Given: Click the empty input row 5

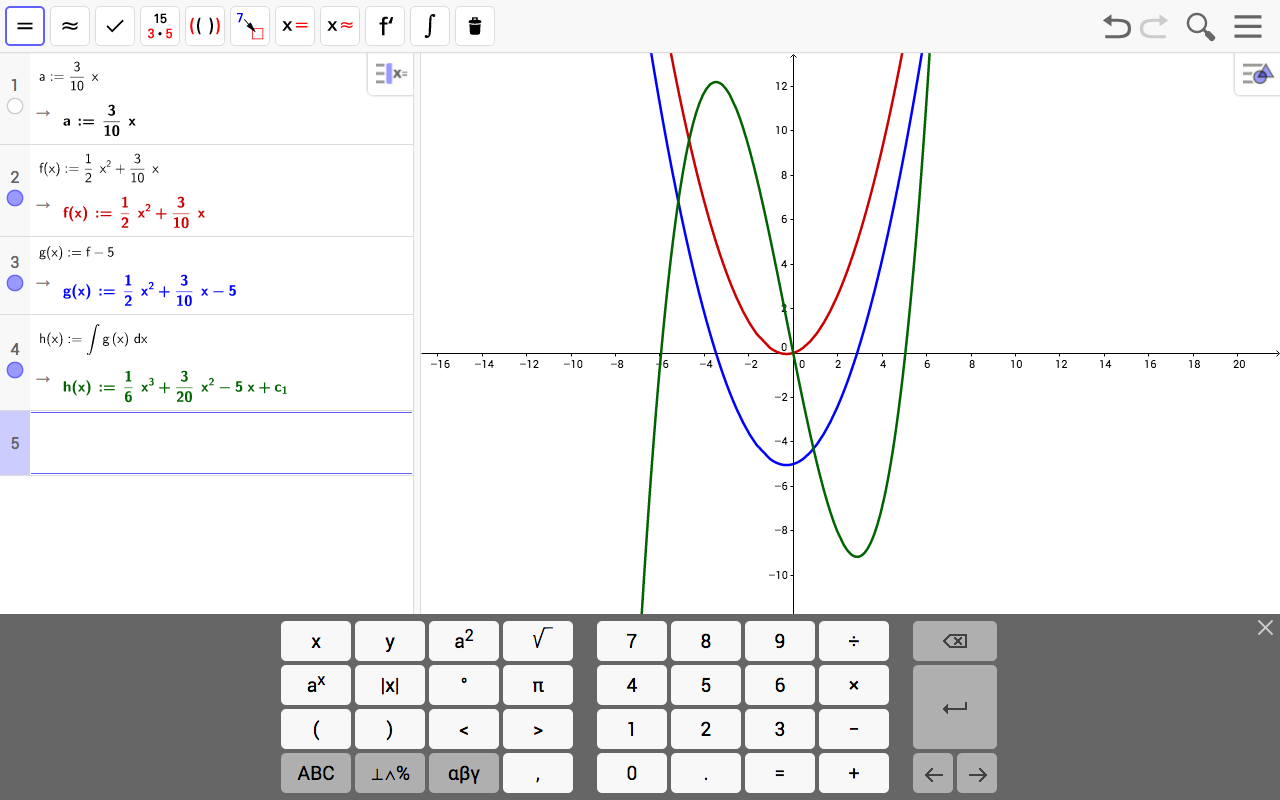Looking at the screenshot, I should [x=221, y=443].
